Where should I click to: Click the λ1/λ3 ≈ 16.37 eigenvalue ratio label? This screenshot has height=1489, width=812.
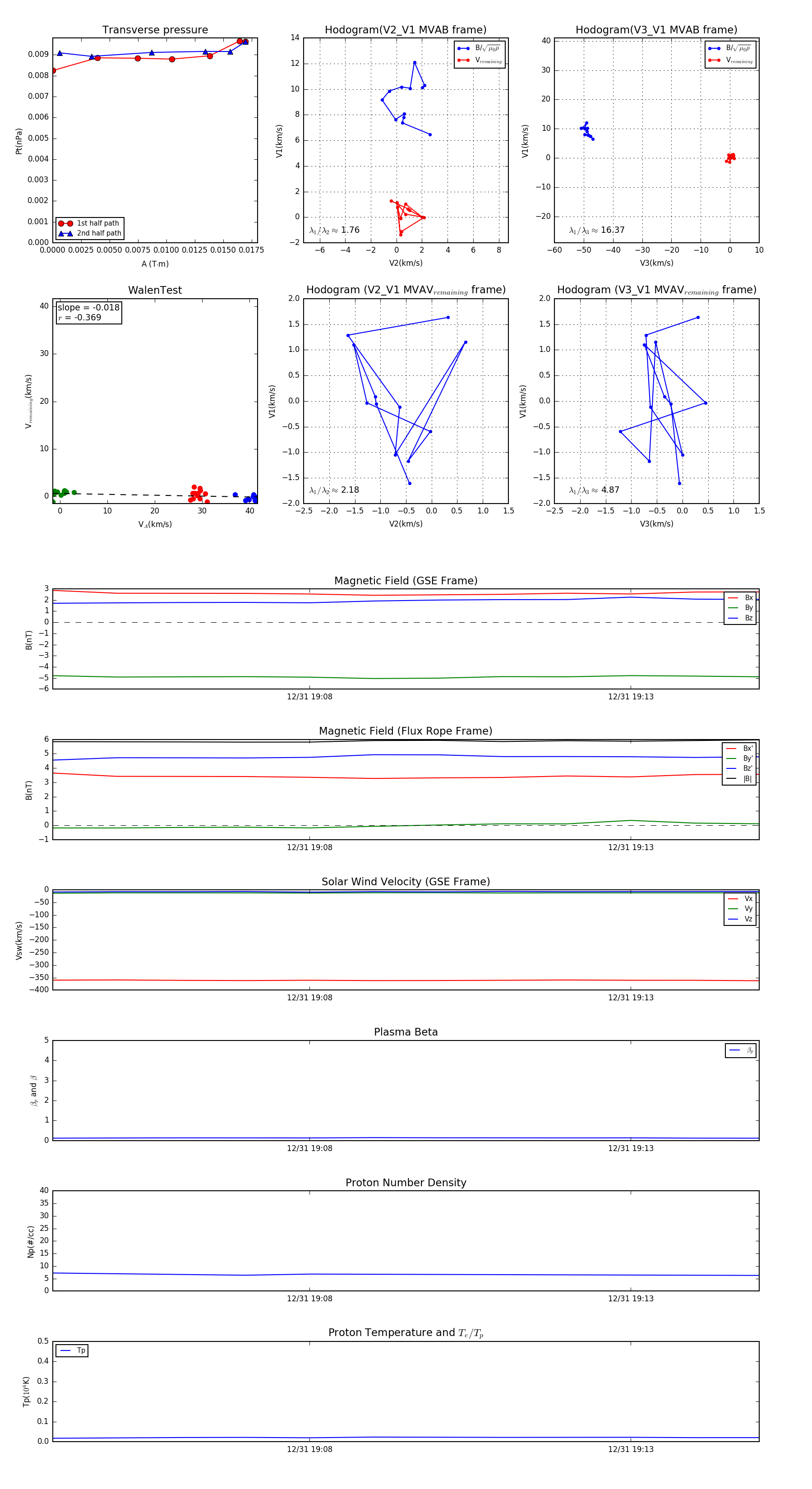[x=596, y=230]
